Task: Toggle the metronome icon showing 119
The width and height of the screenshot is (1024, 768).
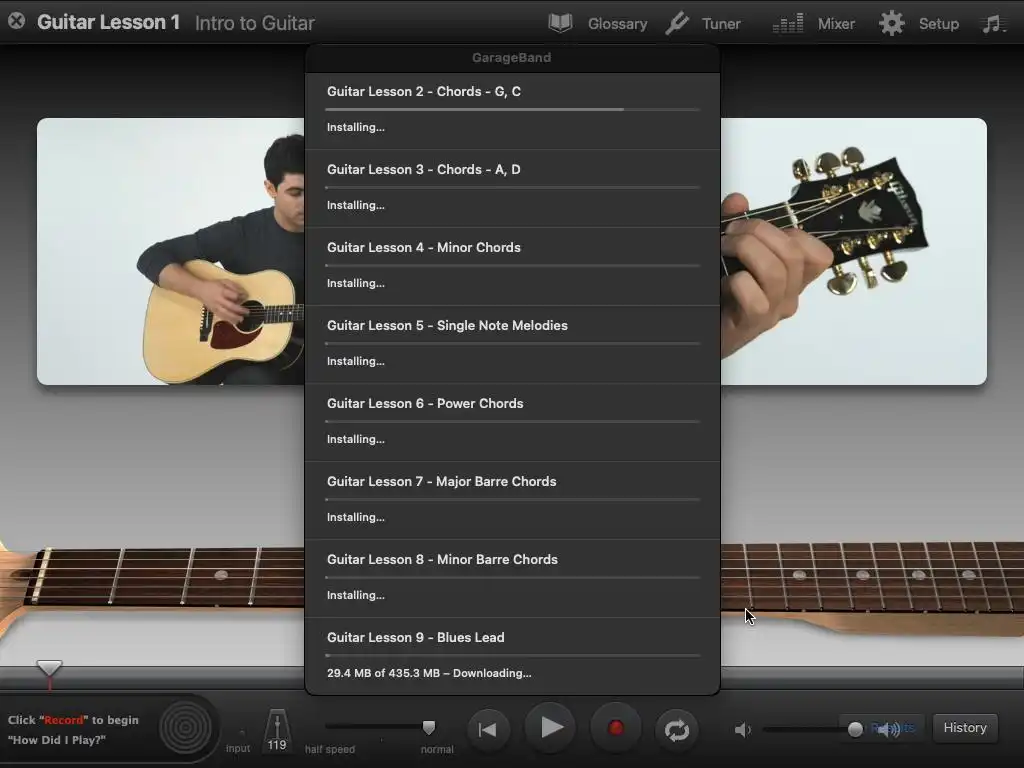Action: (277, 731)
